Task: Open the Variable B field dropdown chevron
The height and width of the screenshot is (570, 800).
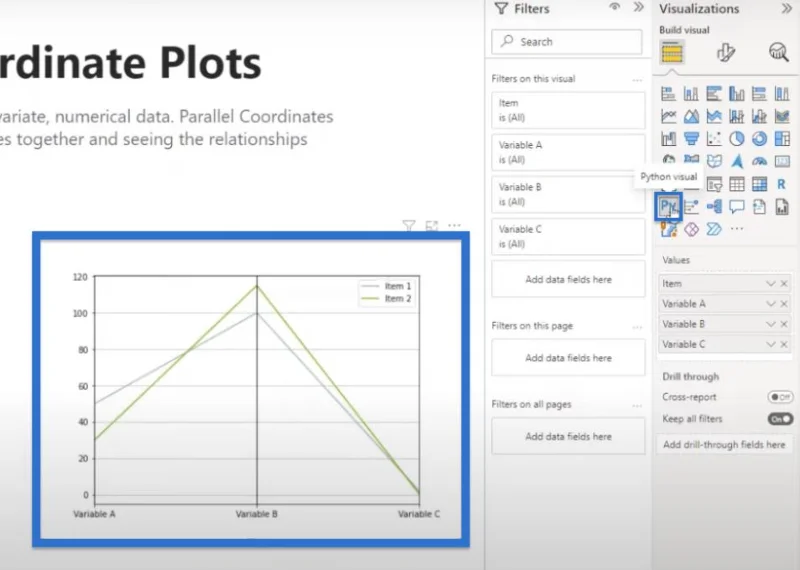Action: point(770,325)
